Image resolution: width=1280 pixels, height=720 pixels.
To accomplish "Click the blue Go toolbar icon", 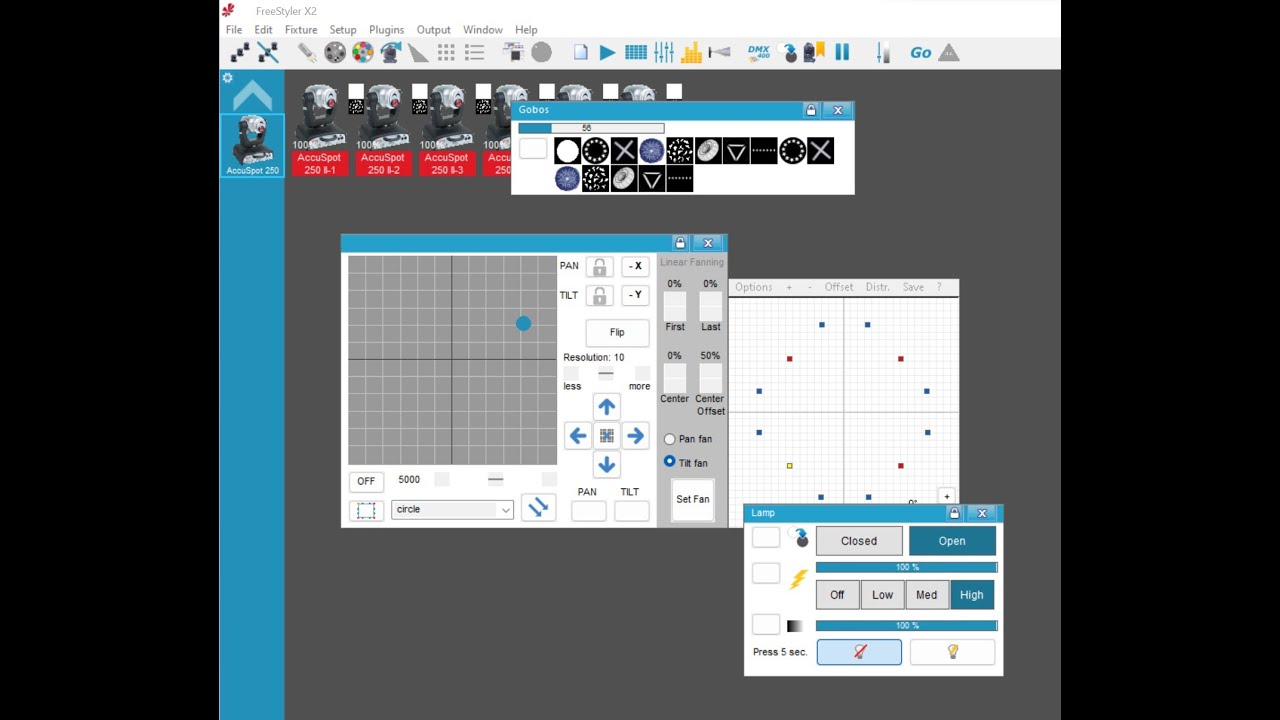I will point(921,53).
